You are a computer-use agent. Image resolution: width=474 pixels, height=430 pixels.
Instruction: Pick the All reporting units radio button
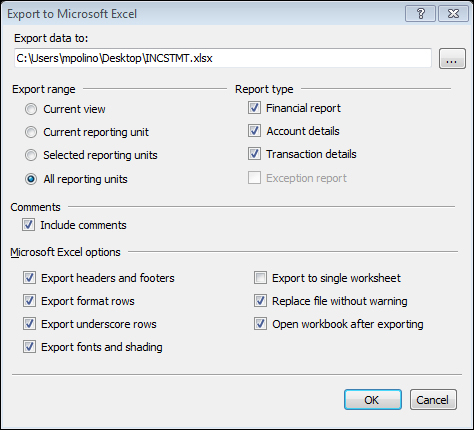pos(31,179)
